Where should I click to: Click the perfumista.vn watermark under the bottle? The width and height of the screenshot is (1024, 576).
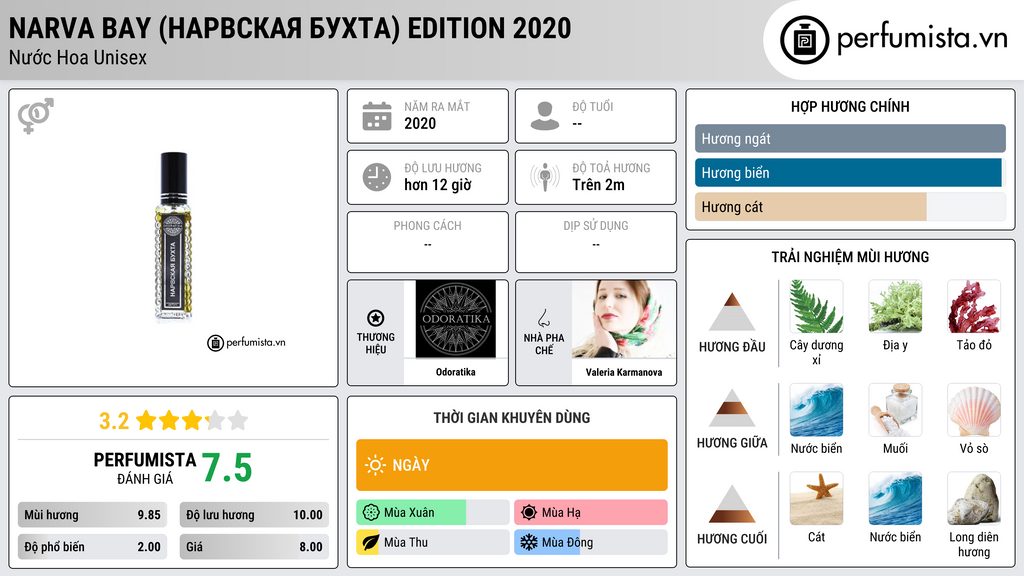(x=246, y=342)
